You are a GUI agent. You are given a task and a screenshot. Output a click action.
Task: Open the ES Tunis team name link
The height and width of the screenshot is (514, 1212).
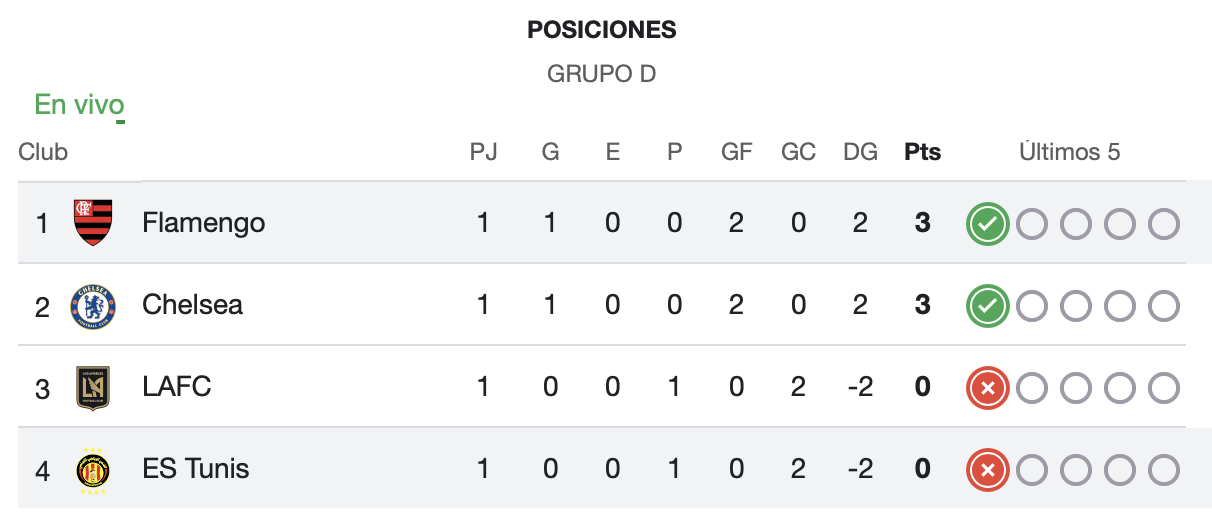(196, 468)
